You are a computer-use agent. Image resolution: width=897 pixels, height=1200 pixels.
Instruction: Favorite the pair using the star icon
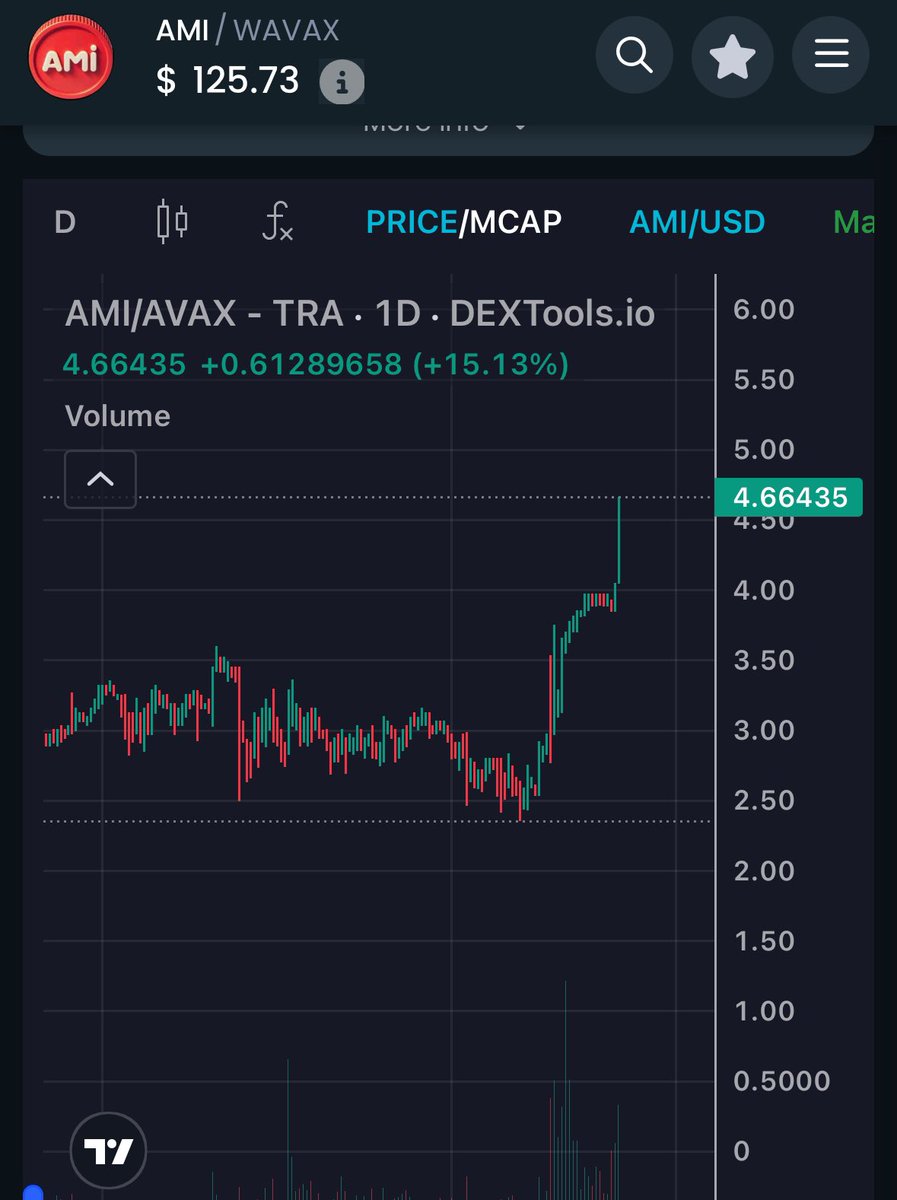(732, 57)
